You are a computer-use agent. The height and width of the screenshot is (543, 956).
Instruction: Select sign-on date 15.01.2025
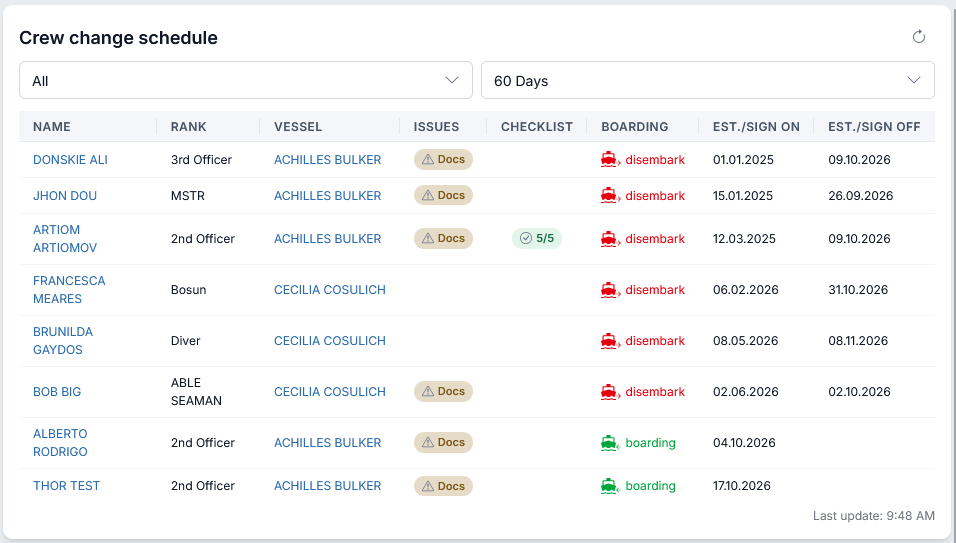tap(743, 196)
